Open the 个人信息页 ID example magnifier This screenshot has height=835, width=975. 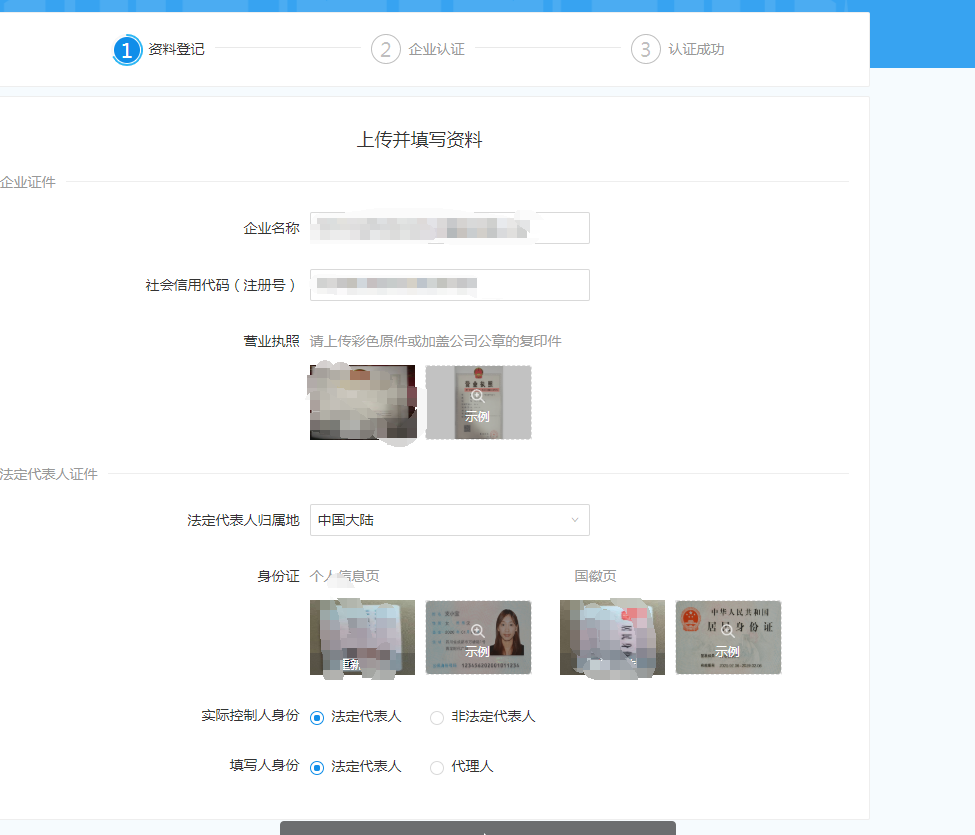click(478, 631)
